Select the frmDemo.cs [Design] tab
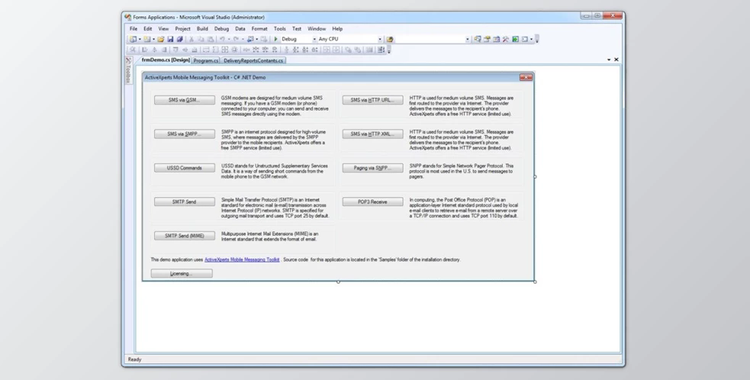 pos(165,60)
